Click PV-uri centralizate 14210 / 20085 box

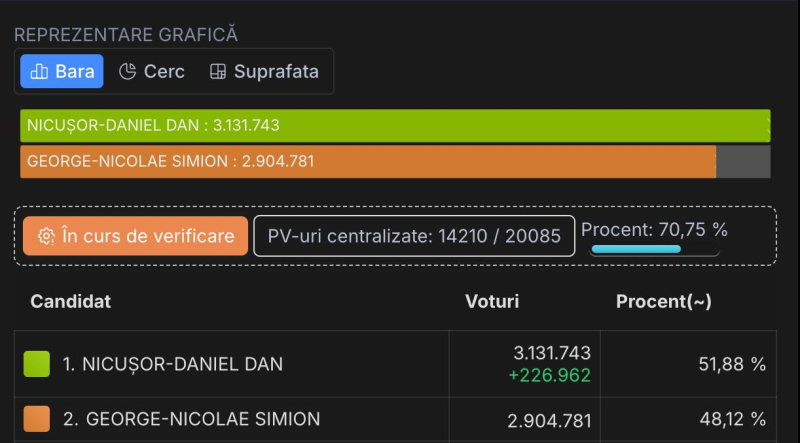coord(414,236)
